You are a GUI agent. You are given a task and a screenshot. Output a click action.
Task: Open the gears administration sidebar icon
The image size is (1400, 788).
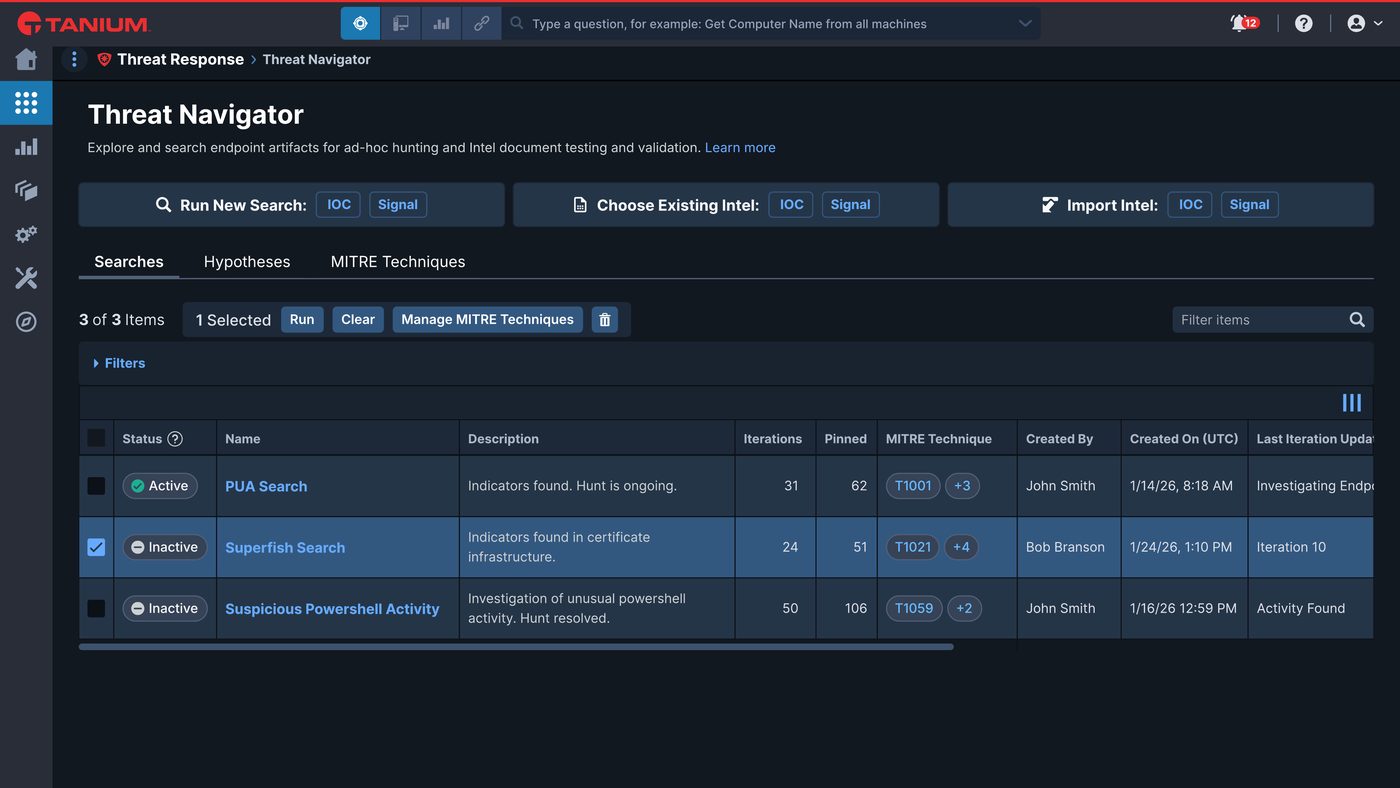point(26,234)
